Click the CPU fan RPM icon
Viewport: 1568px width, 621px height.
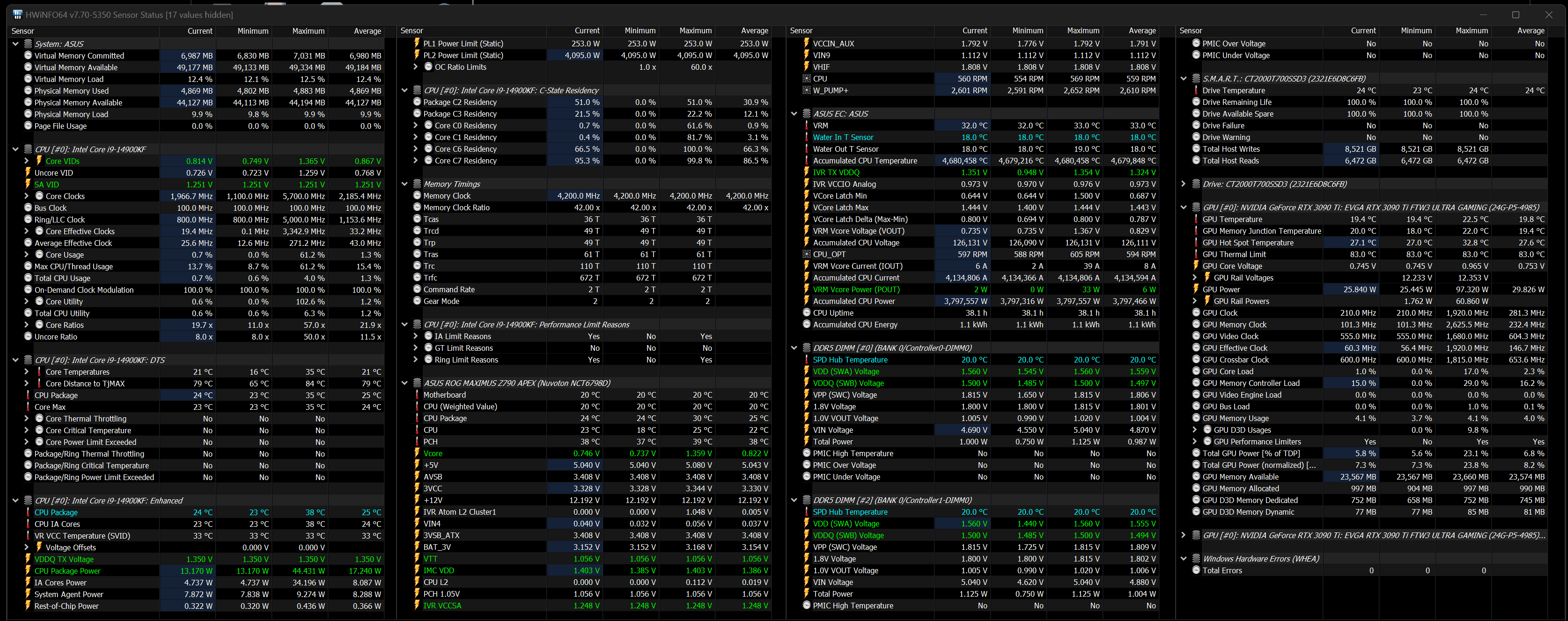[807, 79]
